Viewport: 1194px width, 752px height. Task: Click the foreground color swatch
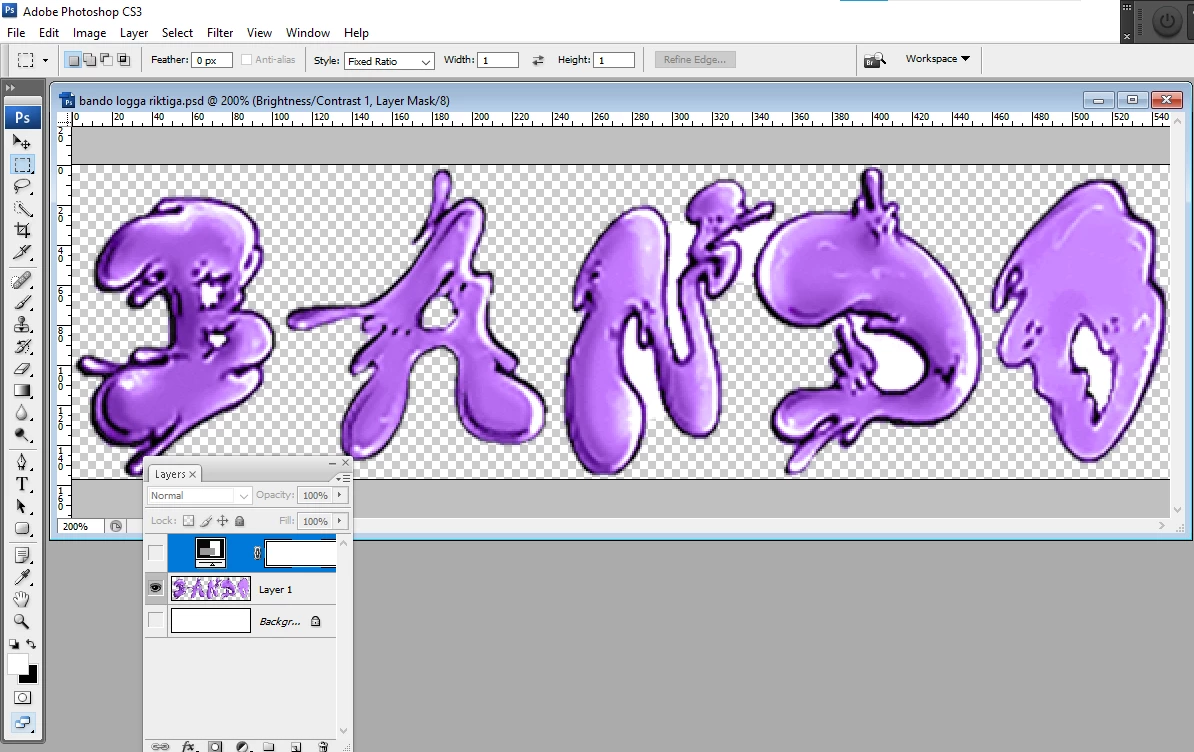18,664
